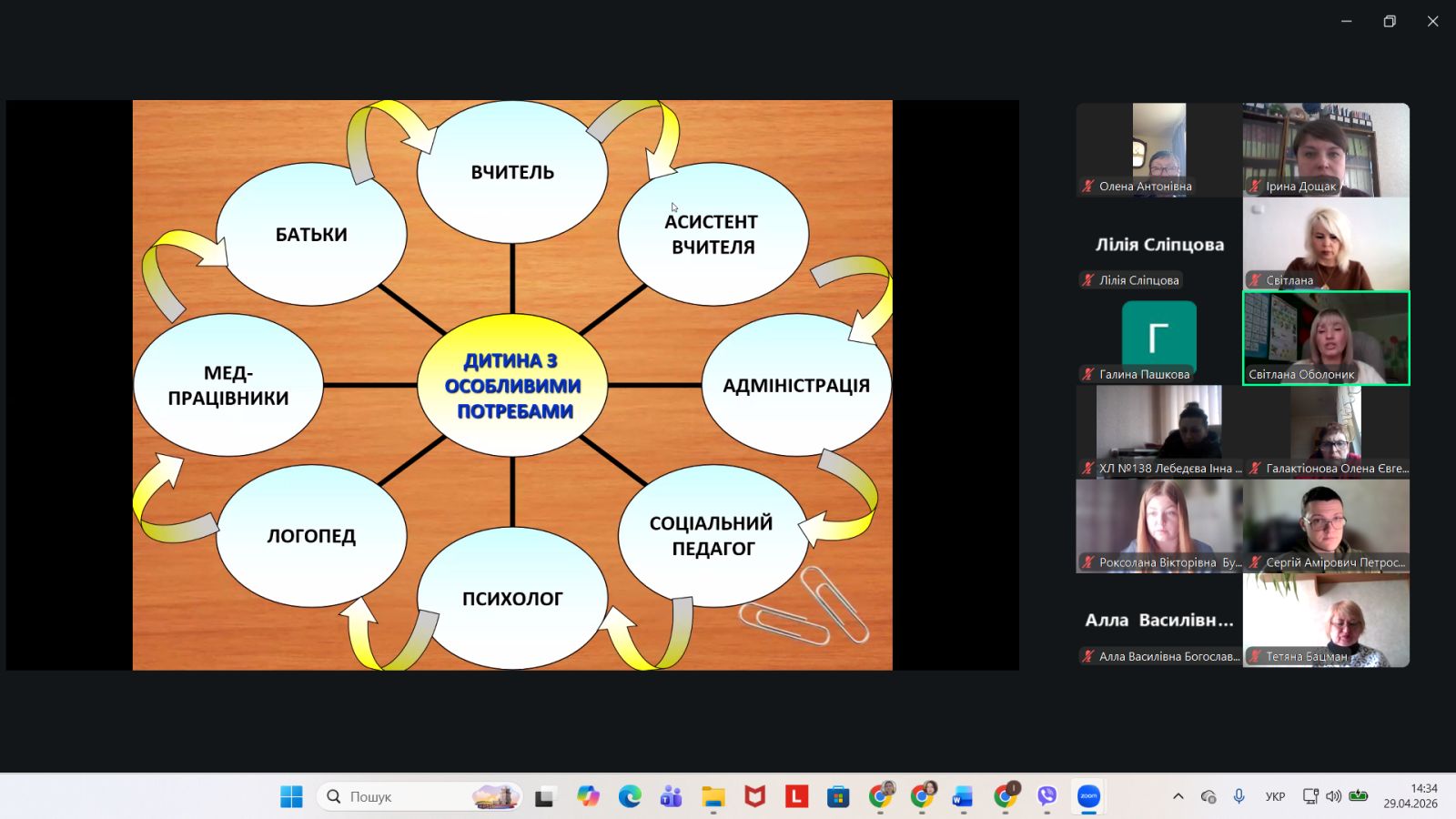This screenshot has height=819, width=1456.
Task: Select Світлана Оболоник's highlighted video tile
Action: [1326, 338]
